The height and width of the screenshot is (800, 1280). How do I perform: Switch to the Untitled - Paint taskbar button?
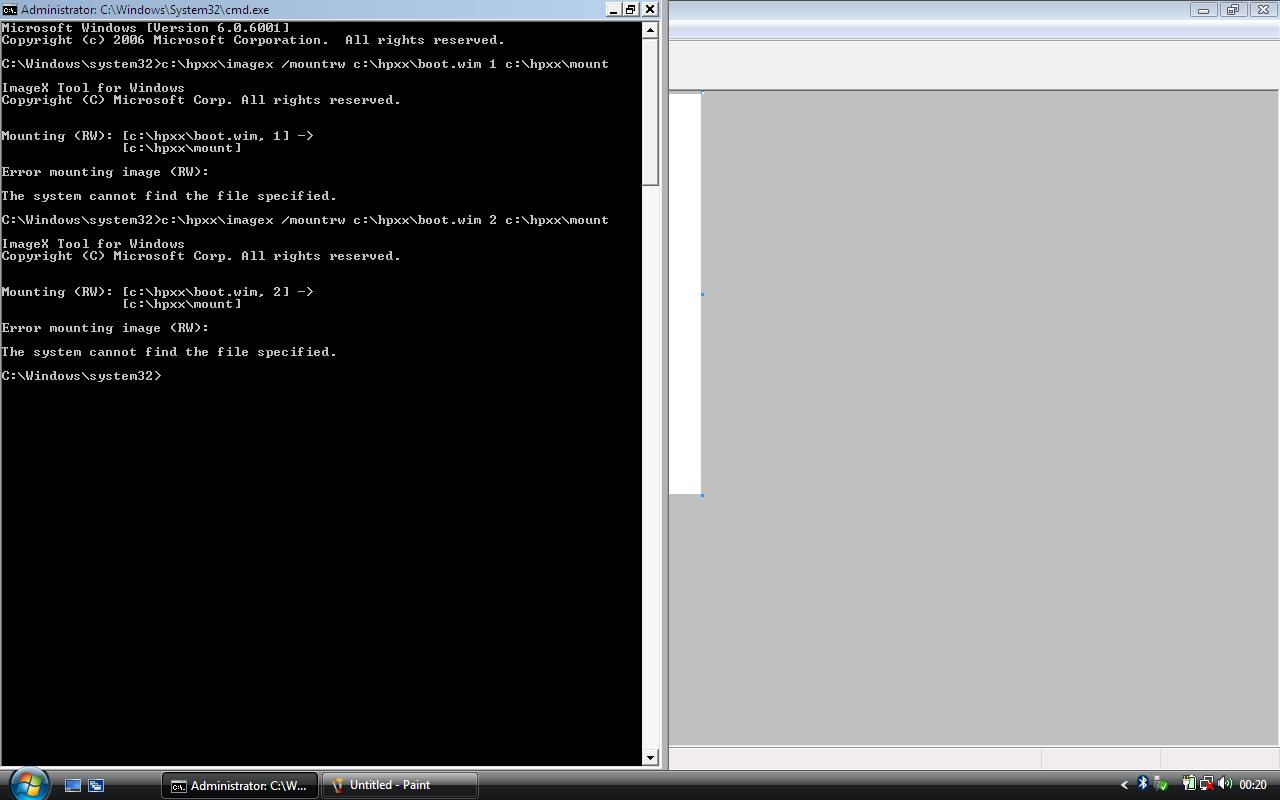pos(399,785)
